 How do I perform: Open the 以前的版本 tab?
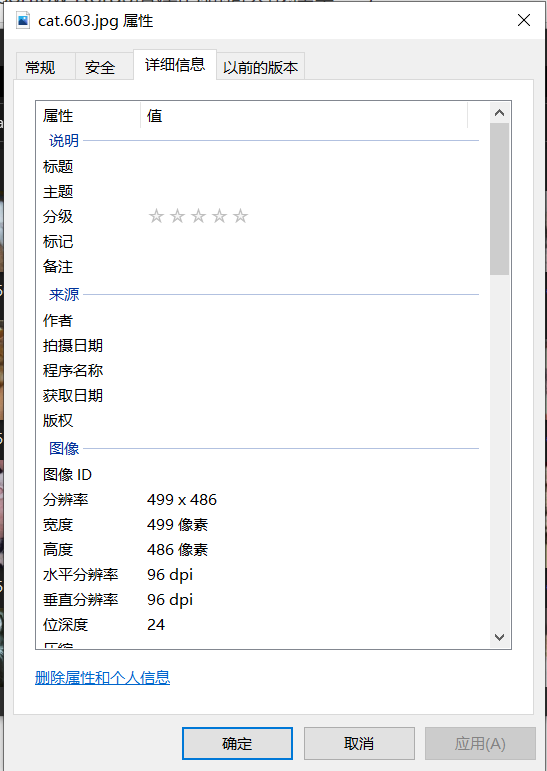(260, 66)
